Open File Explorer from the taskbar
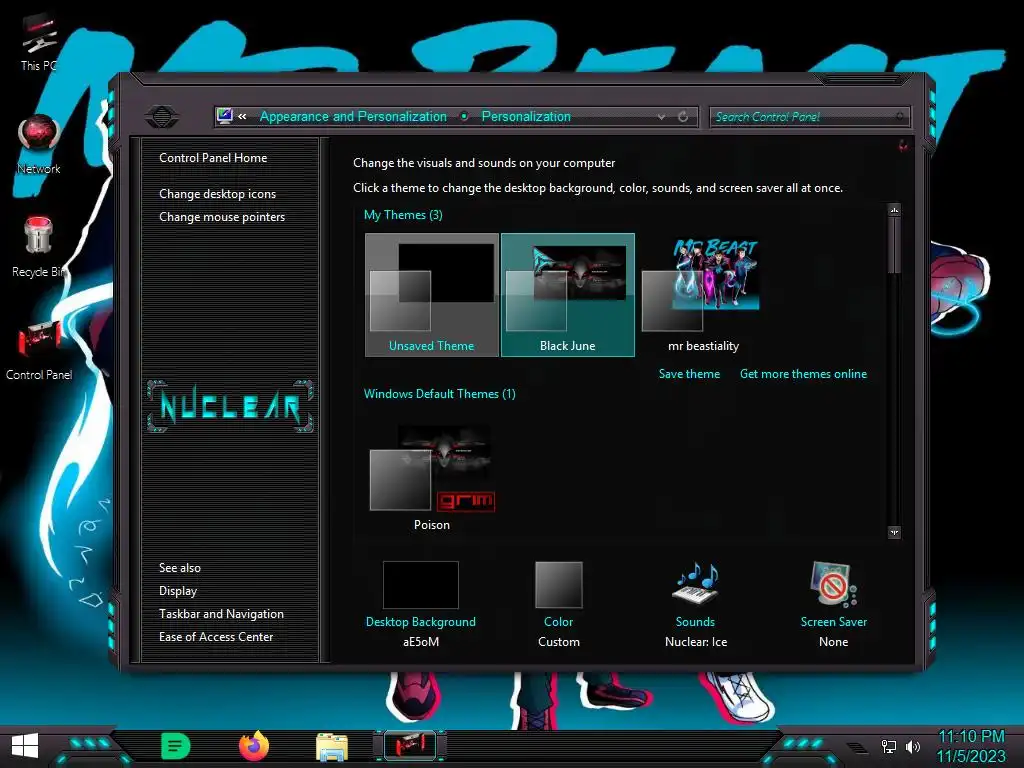Screen dimensions: 1024x768 tap(332, 746)
